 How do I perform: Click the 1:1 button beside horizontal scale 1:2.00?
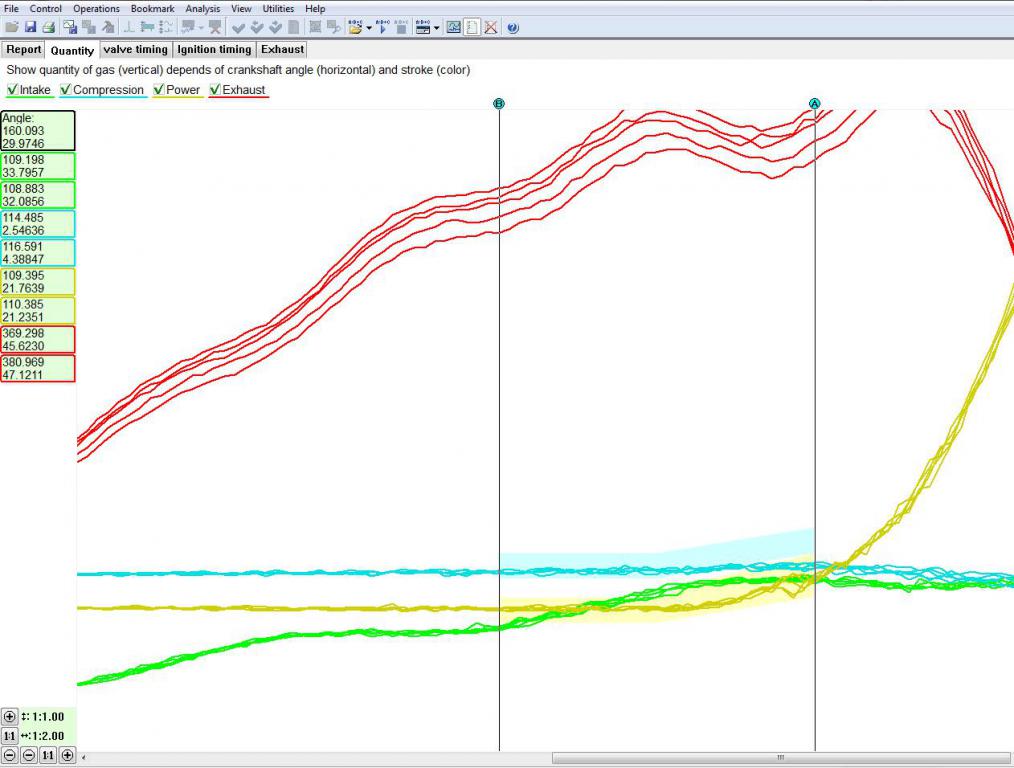click(9, 736)
